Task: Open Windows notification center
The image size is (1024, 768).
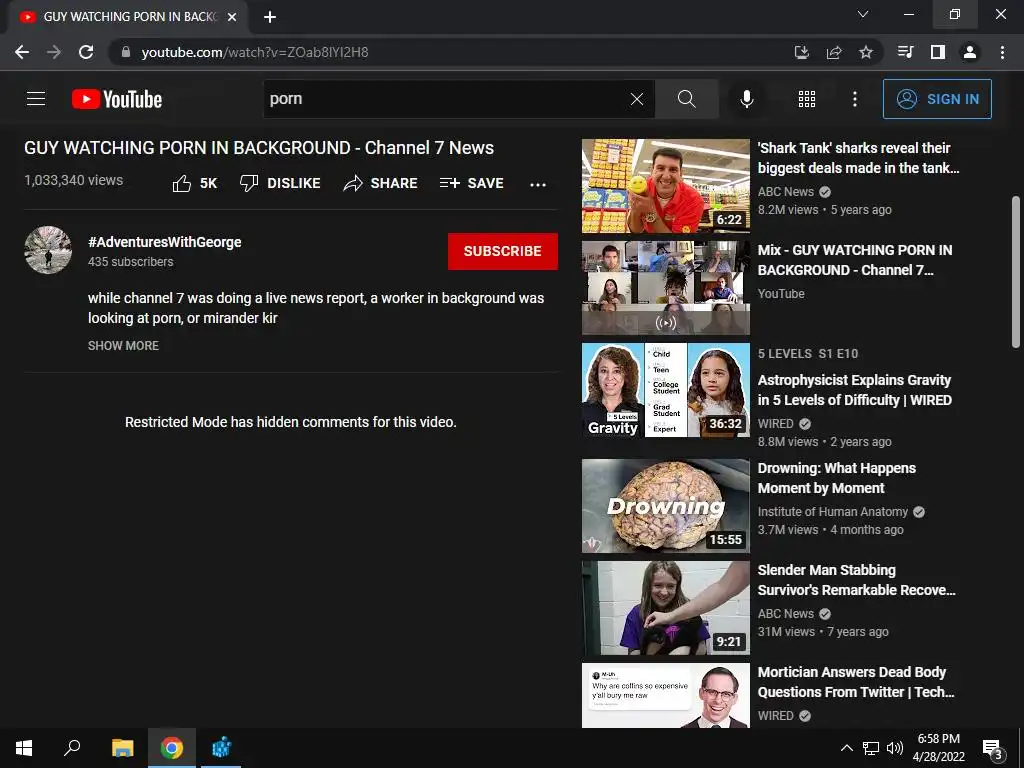Action: 992,748
